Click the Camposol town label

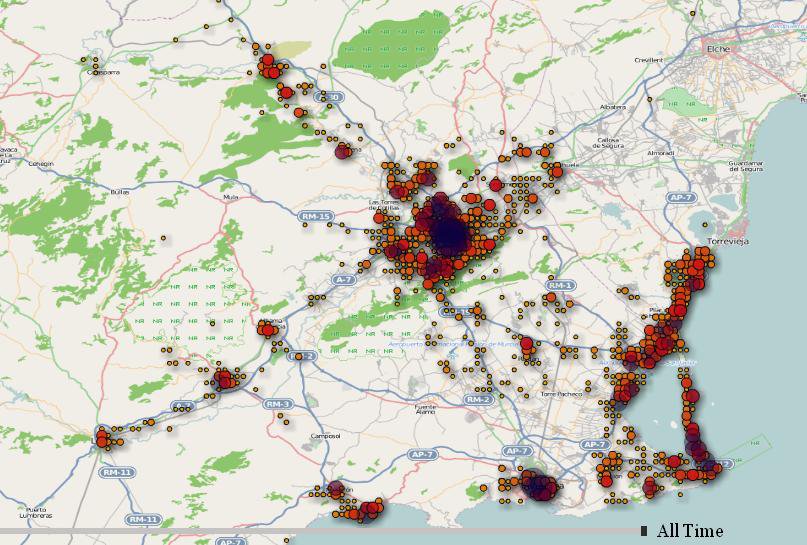click(x=326, y=436)
